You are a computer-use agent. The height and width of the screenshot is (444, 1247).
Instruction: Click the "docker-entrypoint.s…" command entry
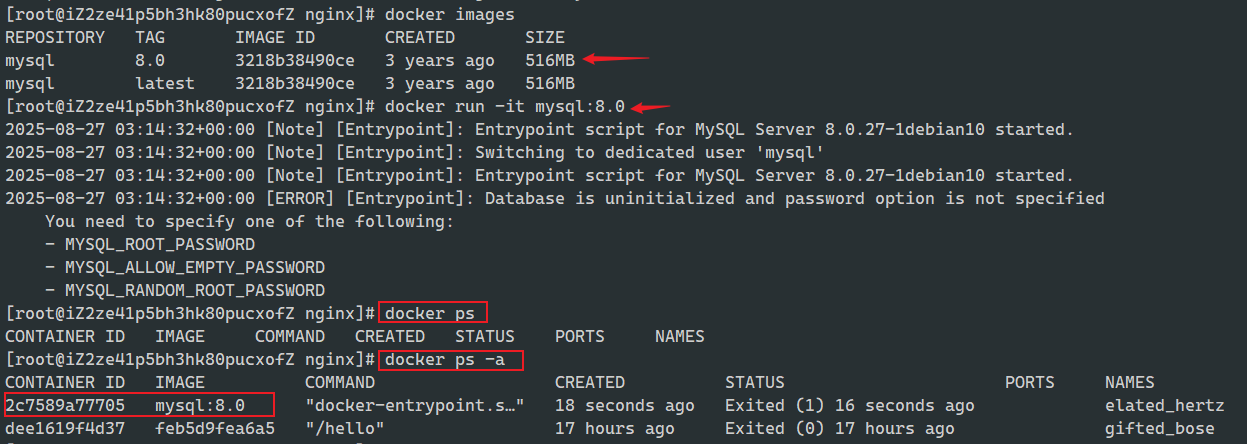[414, 405]
